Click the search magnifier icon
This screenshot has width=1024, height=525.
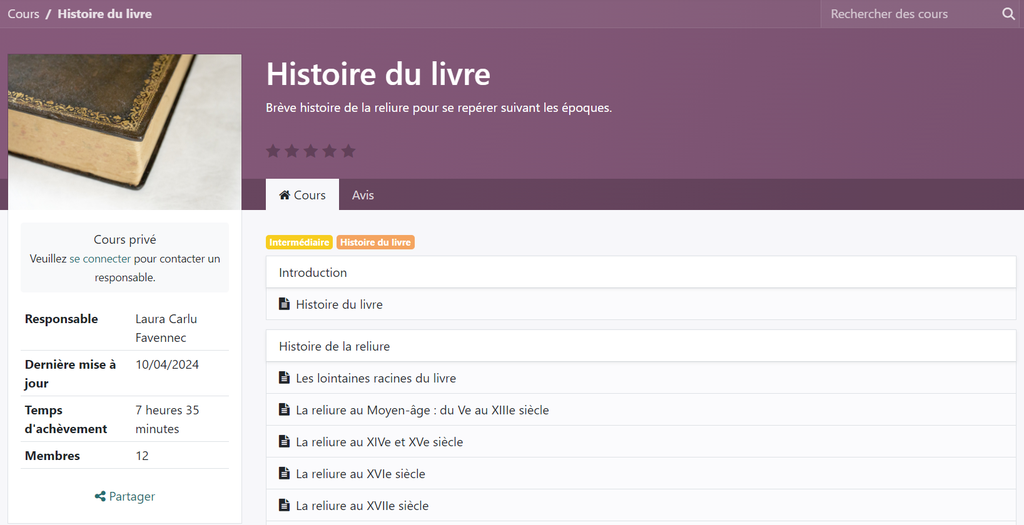pyautogui.click(x=1008, y=14)
